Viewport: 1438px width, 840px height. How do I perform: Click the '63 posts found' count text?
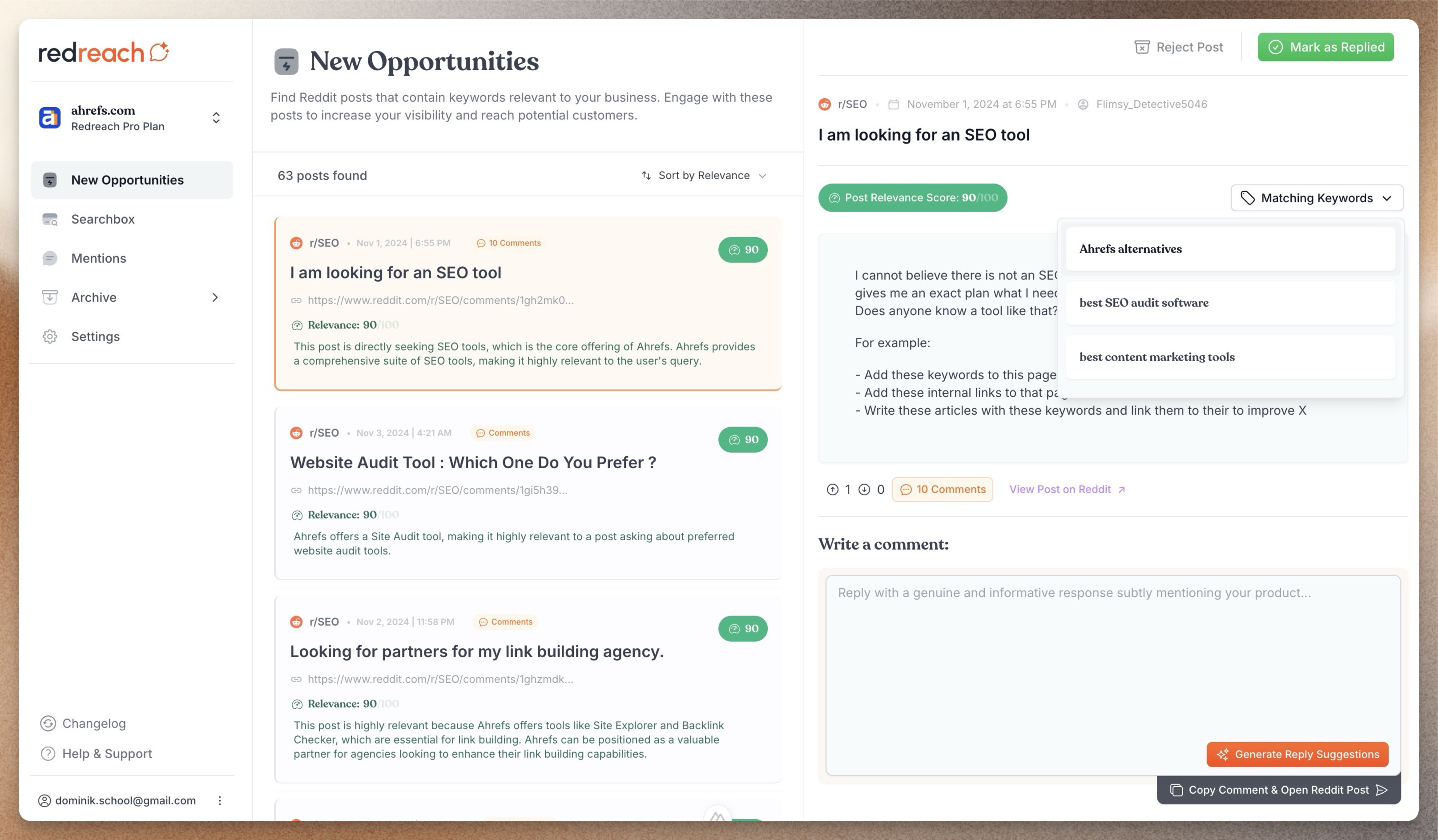[322, 176]
